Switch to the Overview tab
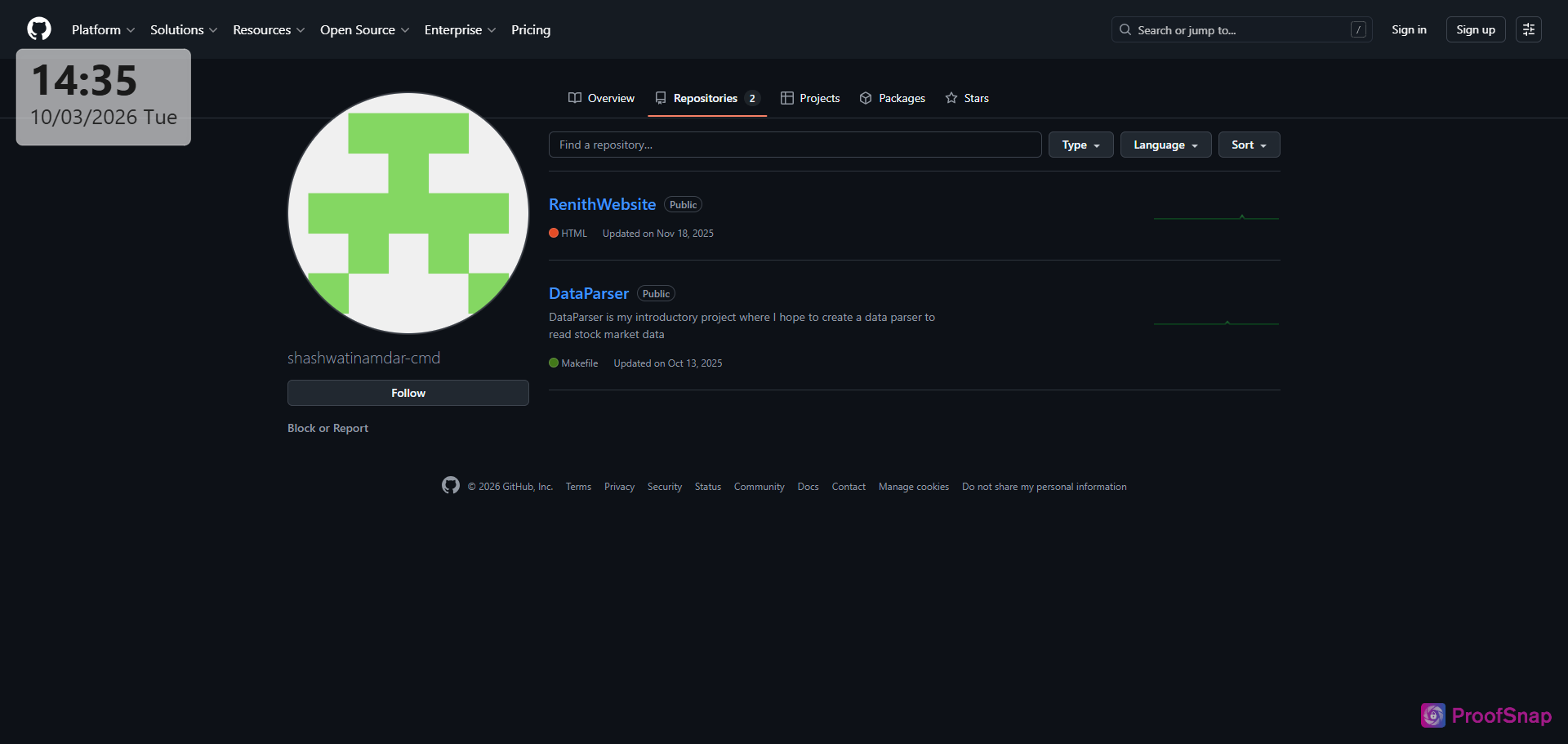Image resolution: width=1568 pixels, height=744 pixels. (x=601, y=98)
